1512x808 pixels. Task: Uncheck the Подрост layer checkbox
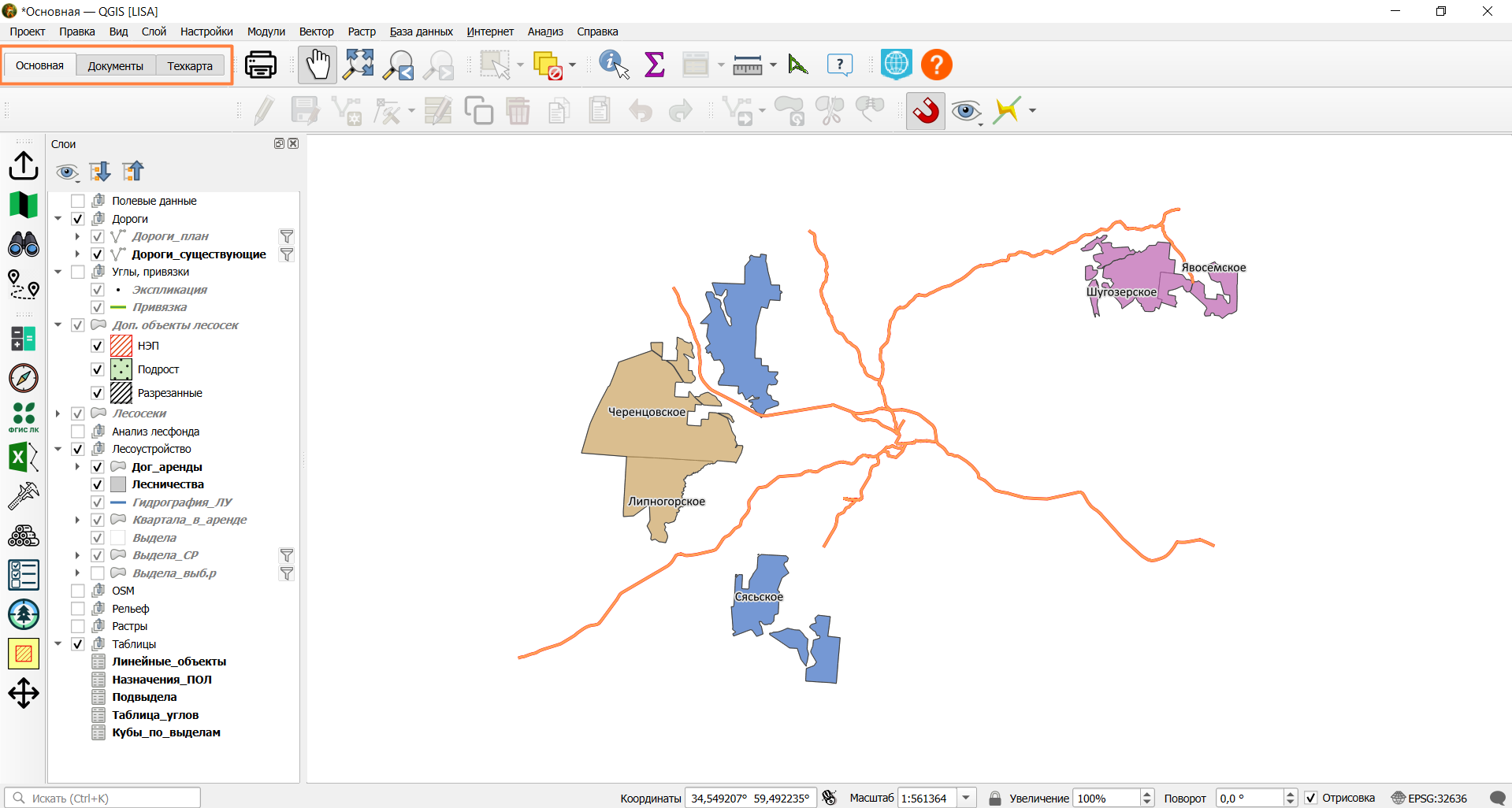click(98, 369)
